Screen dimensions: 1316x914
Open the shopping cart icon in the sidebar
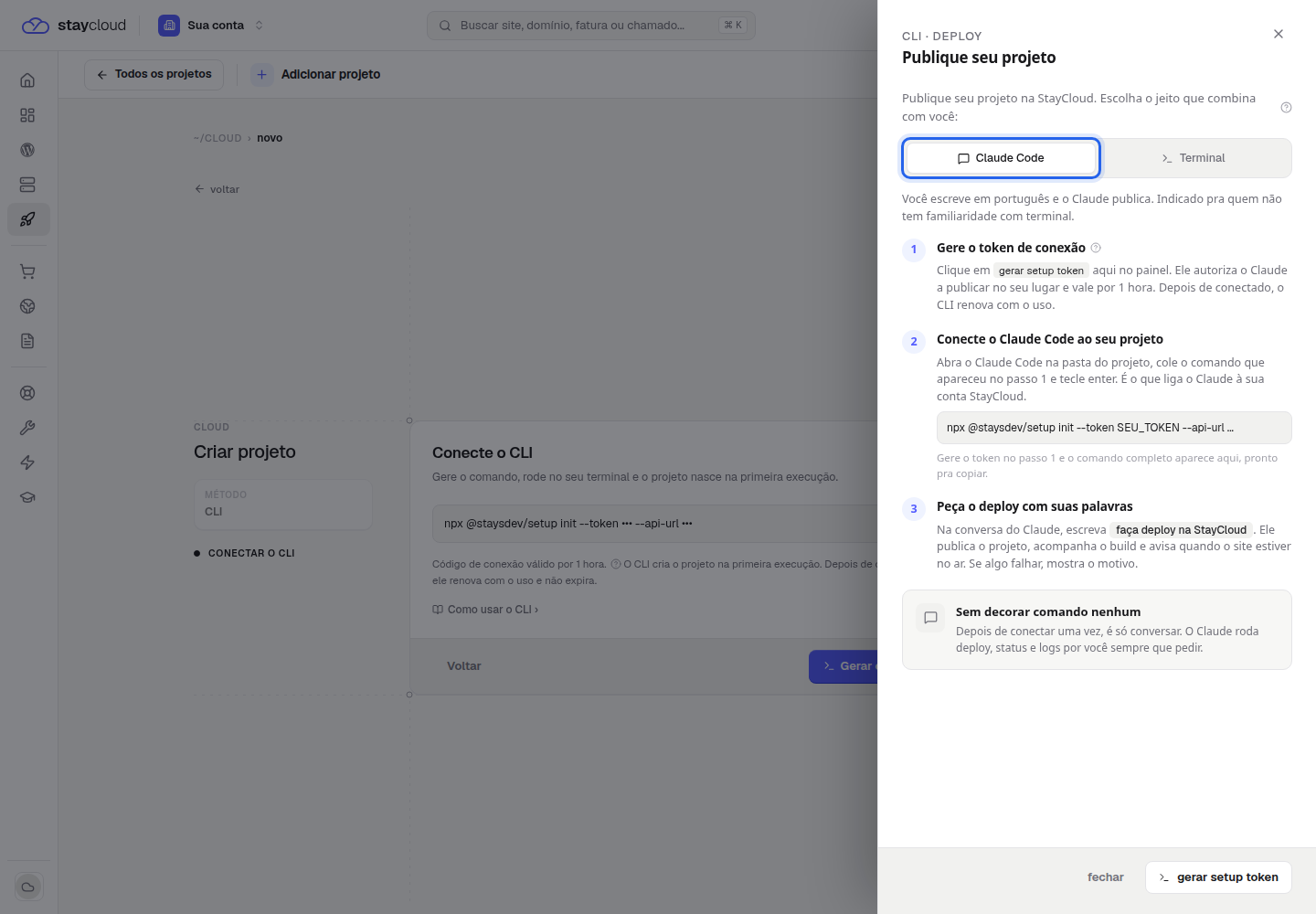(27, 271)
